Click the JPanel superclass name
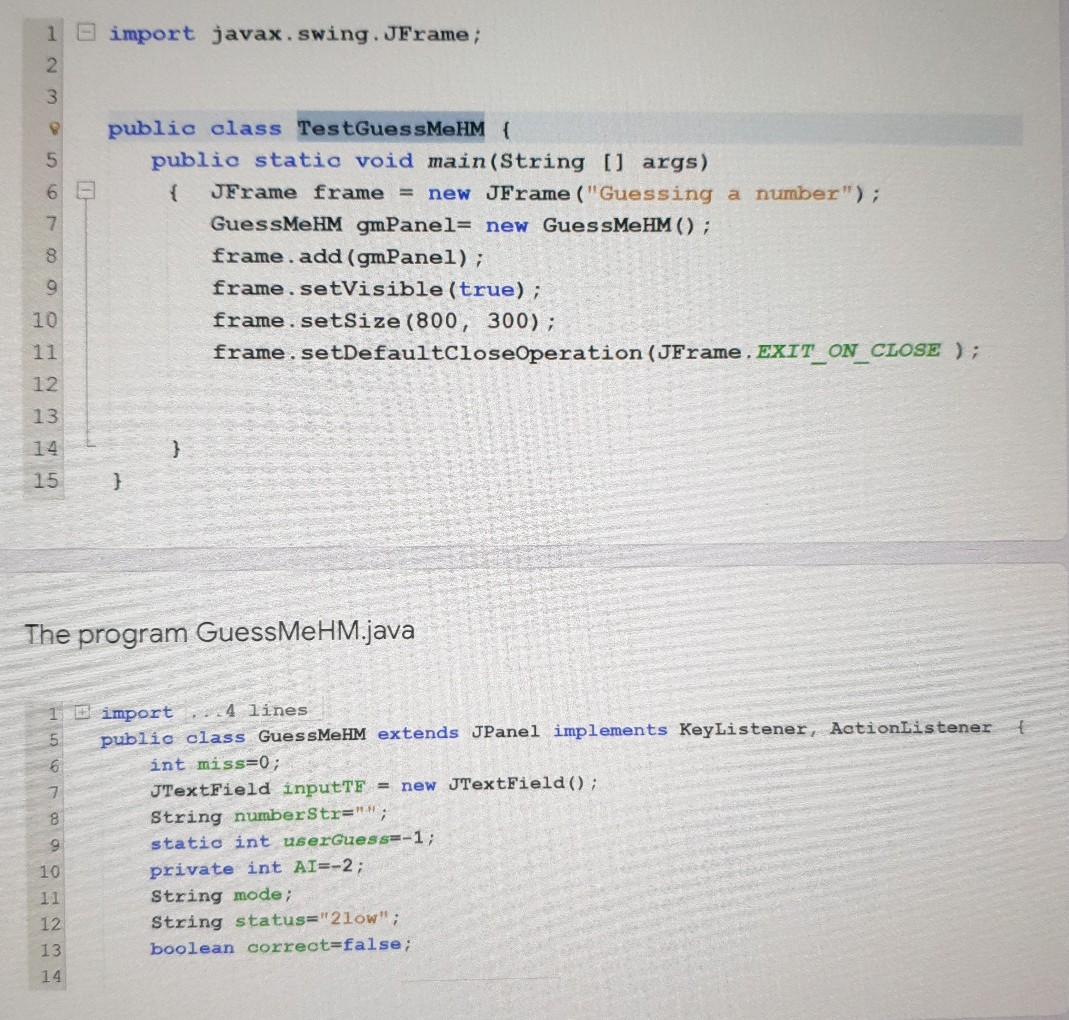Image resolution: width=1069 pixels, height=1020 pixels. click(505, 732)
